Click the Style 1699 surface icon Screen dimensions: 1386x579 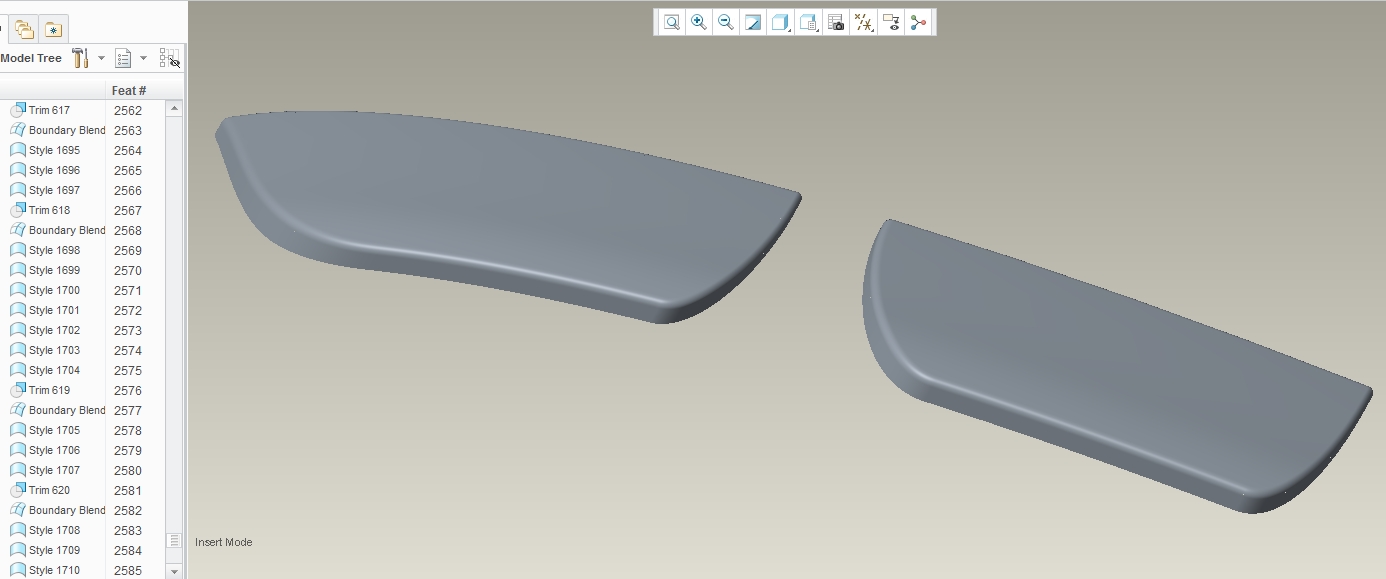[17, 270]
